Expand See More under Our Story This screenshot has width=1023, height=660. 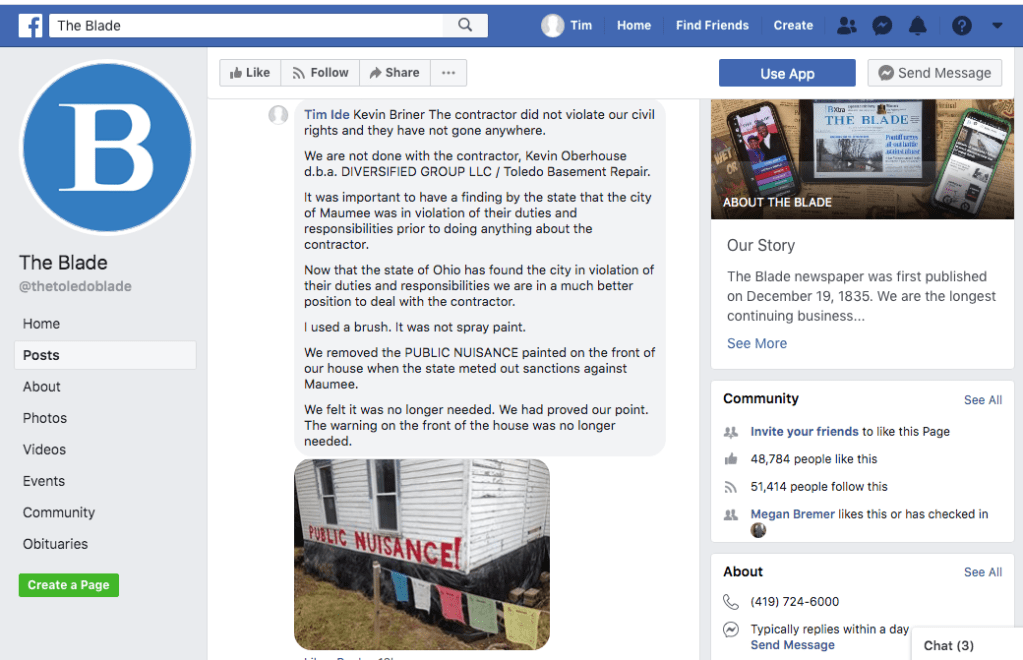coord(757,343)
